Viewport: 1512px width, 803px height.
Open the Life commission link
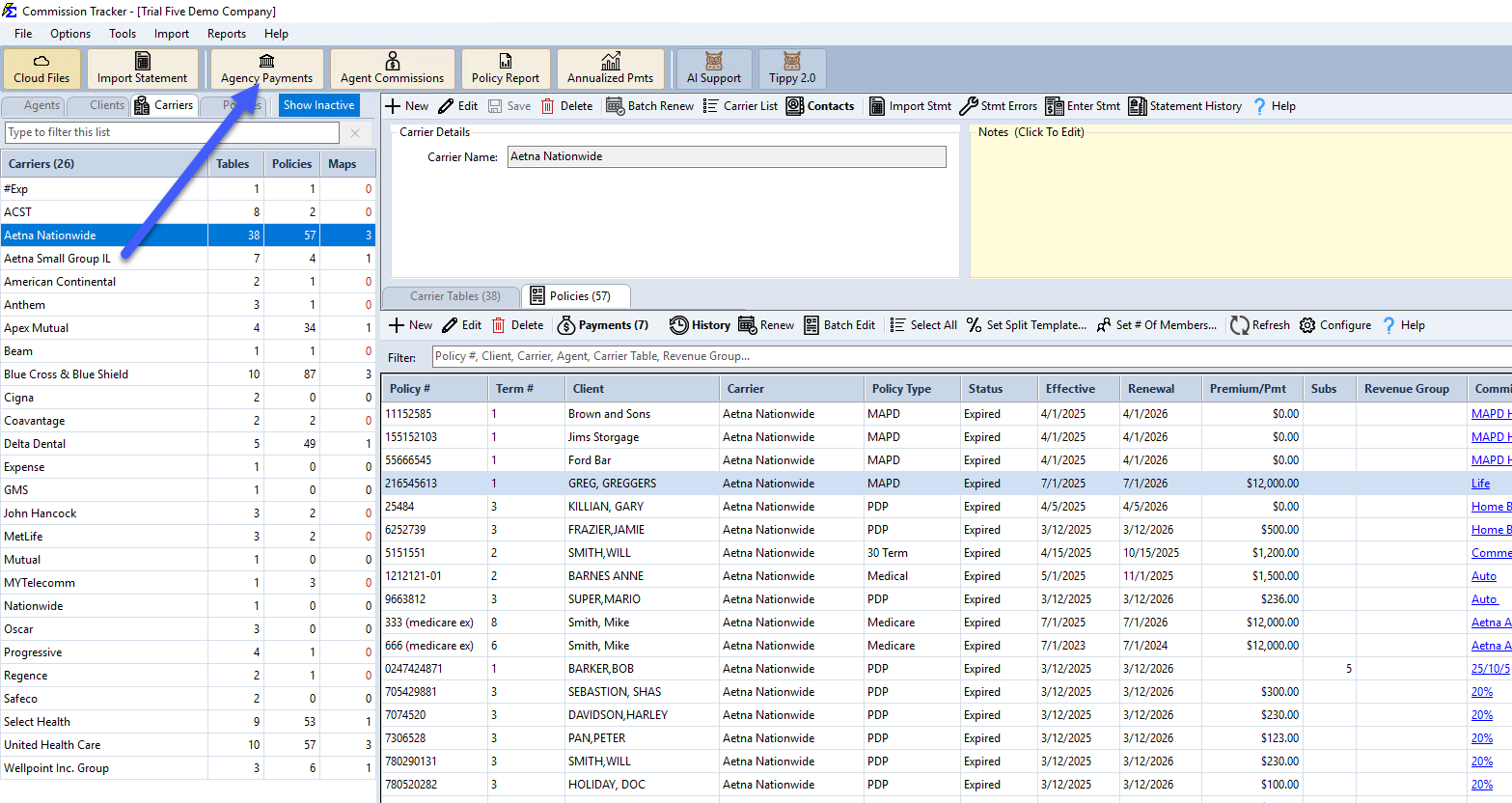point(1480,484)
